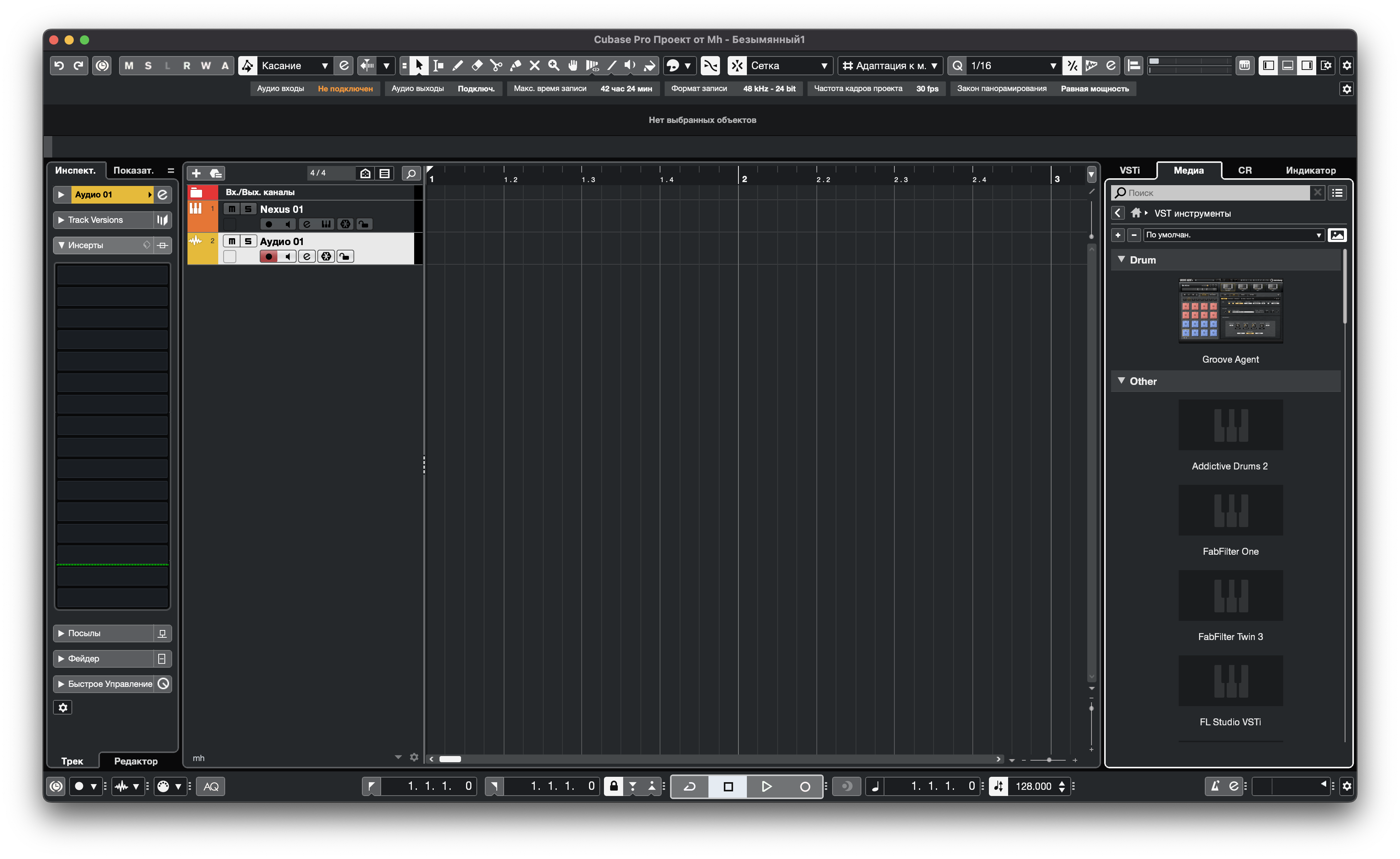Select the Split scissors tool
Viewport: 1400px width, 859px height.
(496, 65)
